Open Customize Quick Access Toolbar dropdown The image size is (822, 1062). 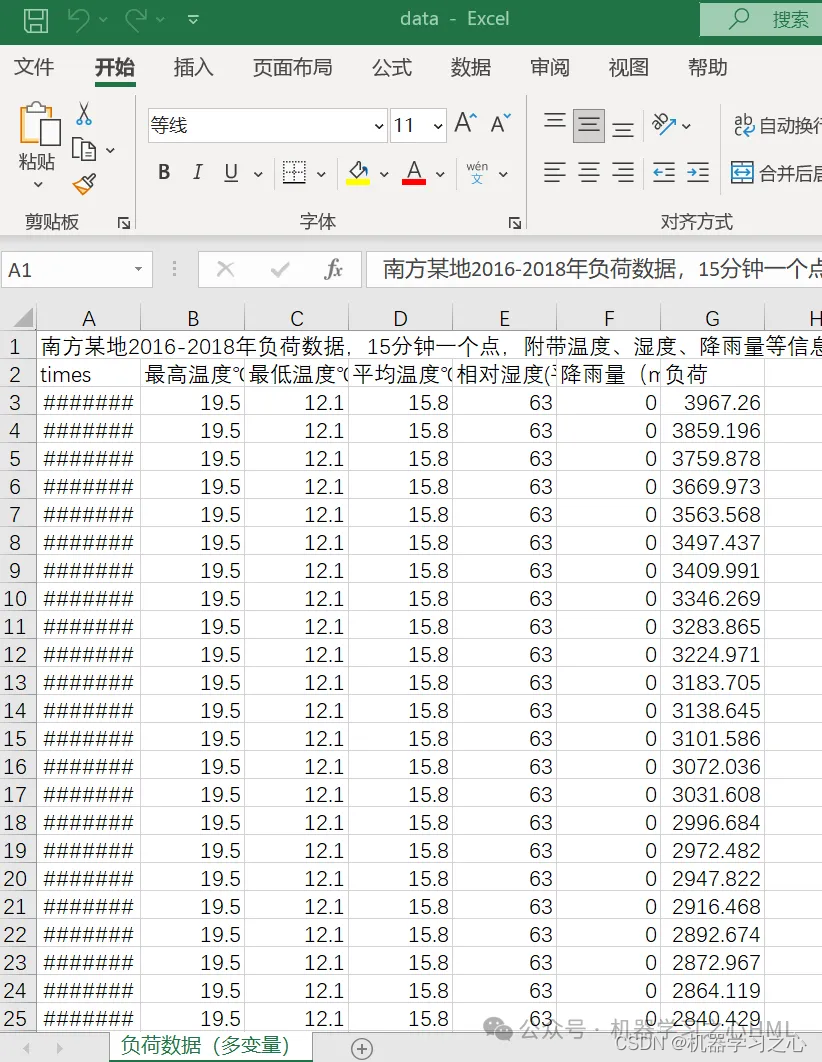tap(193, 20)
